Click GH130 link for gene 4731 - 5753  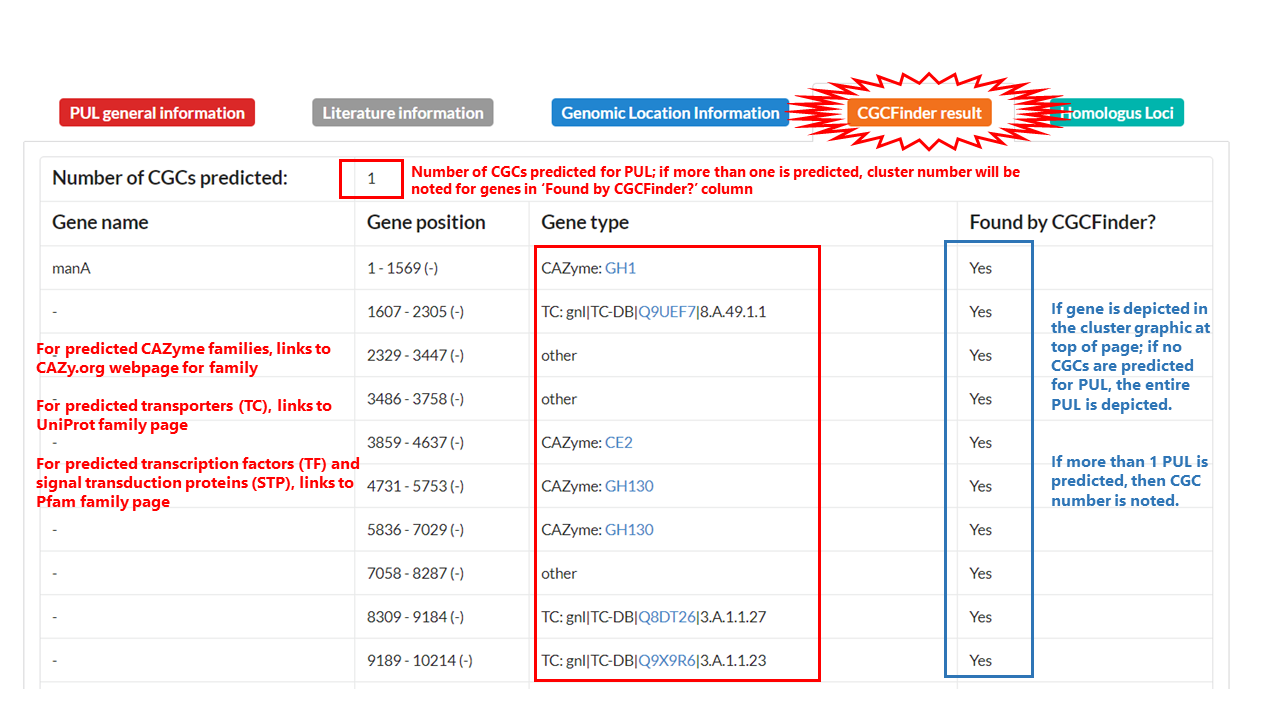tap(629, 486)
